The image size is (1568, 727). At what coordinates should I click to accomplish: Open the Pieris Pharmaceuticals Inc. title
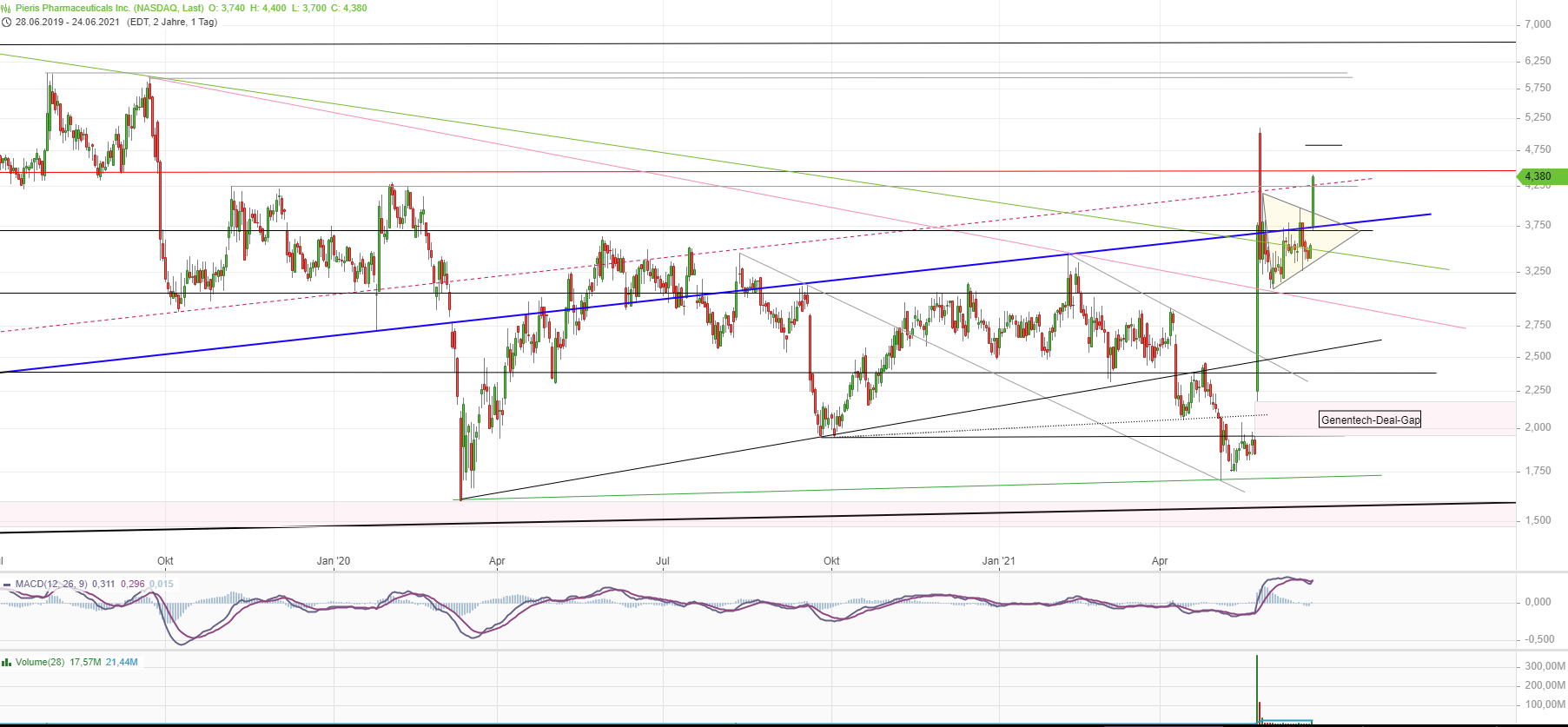click(72, 8)
